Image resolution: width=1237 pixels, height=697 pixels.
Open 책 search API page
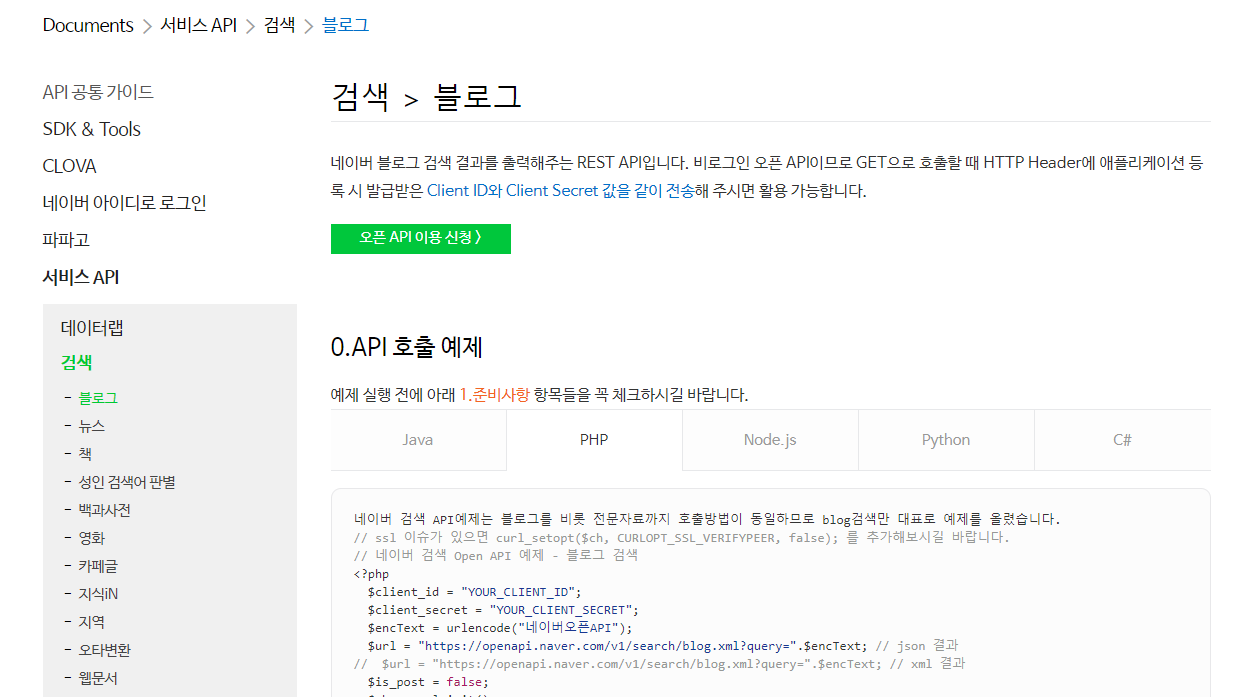(85, 454)
